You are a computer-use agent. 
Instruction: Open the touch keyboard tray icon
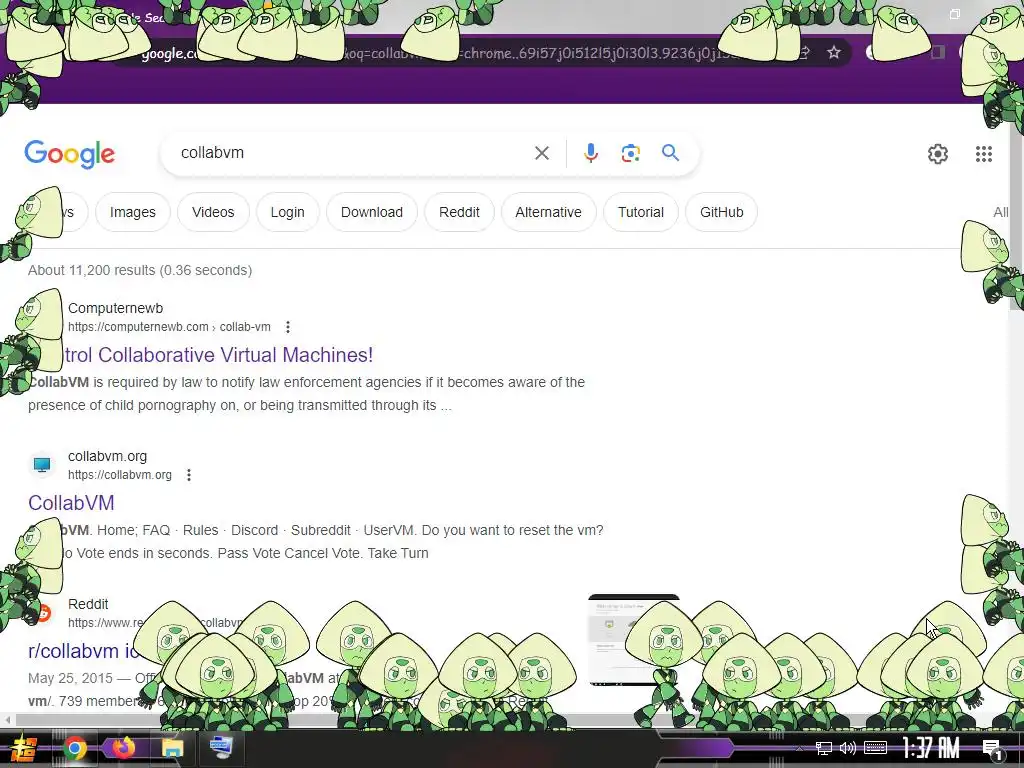pyautogui.click(x=875, y=748)
